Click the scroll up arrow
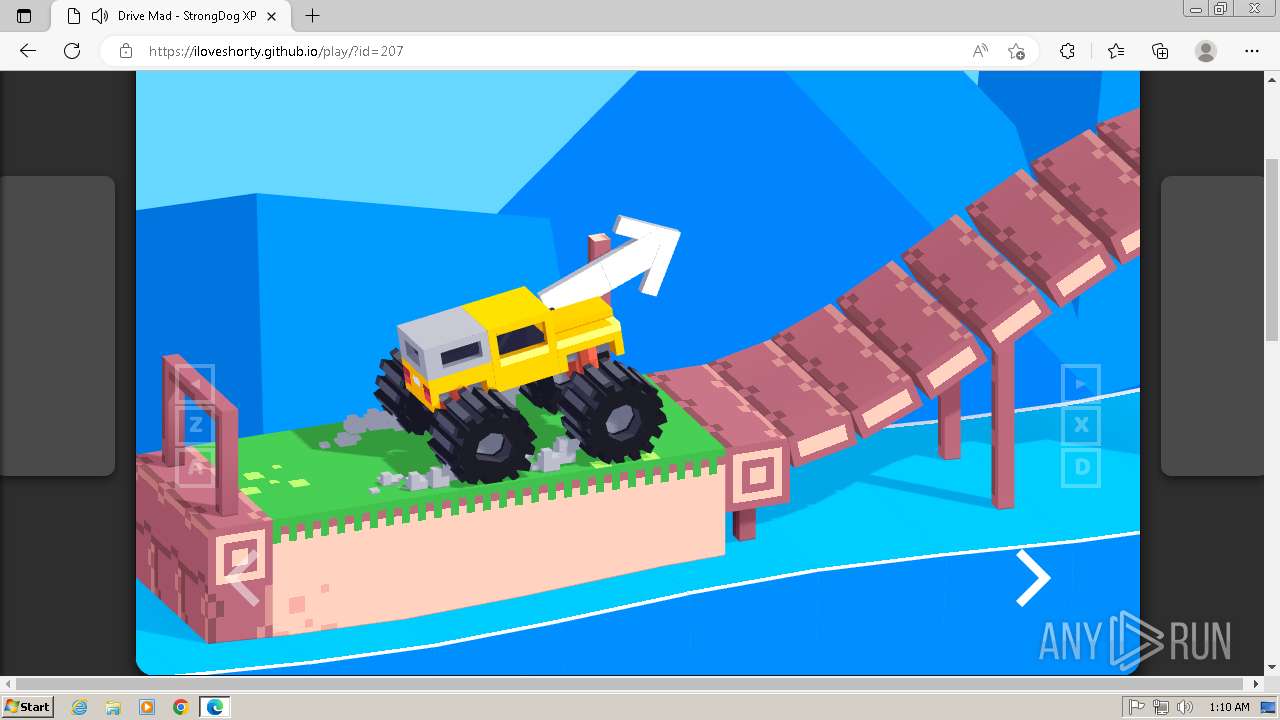The height and width of the screenshot is (720, 1280). pos(1271,79)
